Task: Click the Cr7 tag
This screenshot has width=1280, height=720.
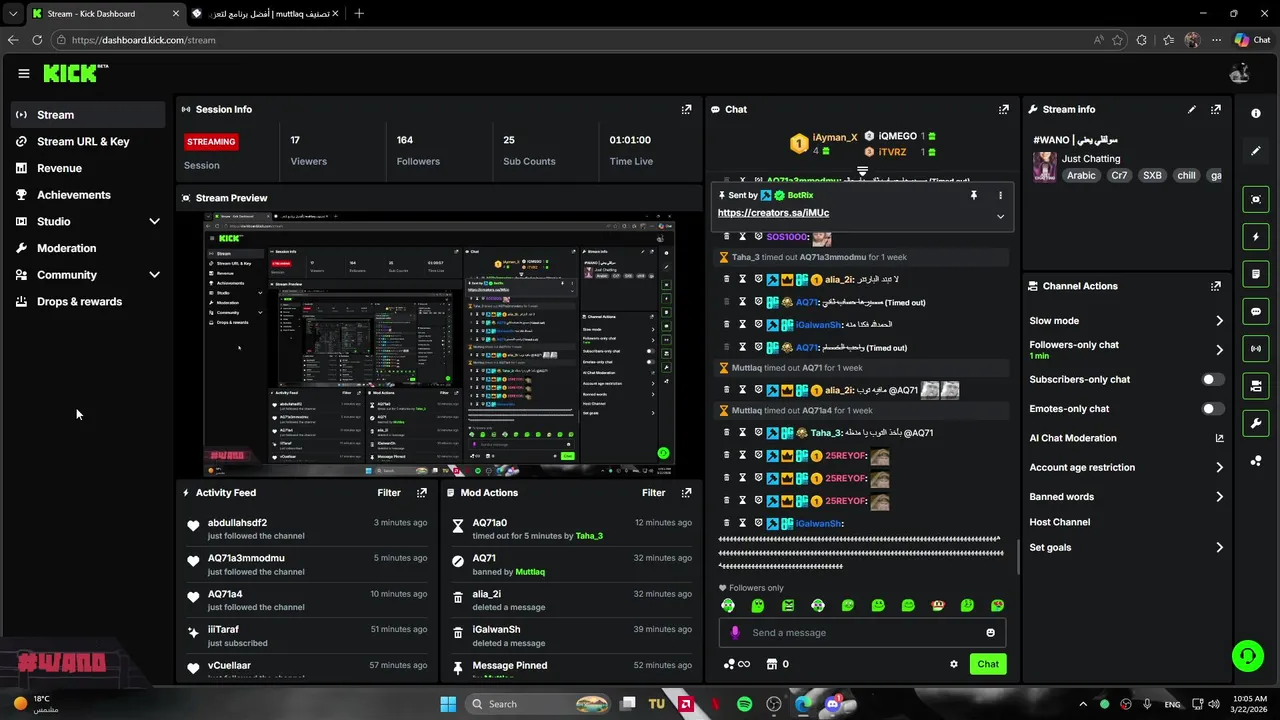Action: 1119,175
